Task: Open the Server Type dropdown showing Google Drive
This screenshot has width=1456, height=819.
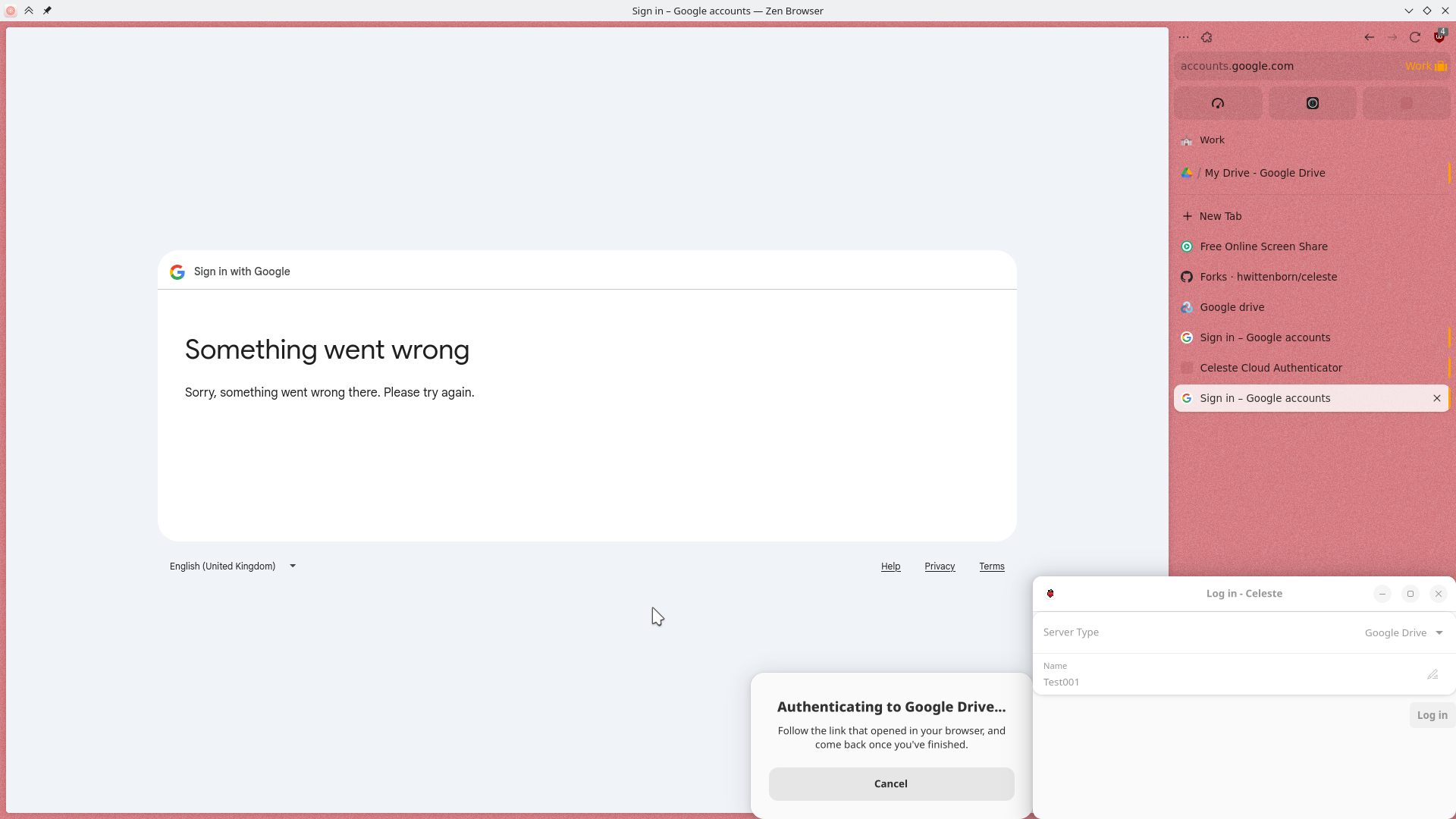Action: [x=1403, y=632]
